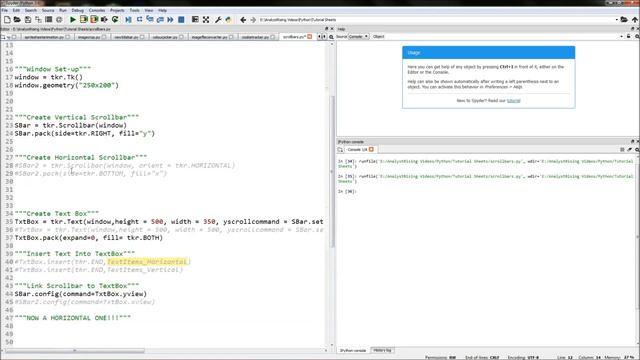Image resolution: width=640 pixels, height=360 pixels.
Task: Run cell and advance toolbar icon
Action: pos(94,20)
